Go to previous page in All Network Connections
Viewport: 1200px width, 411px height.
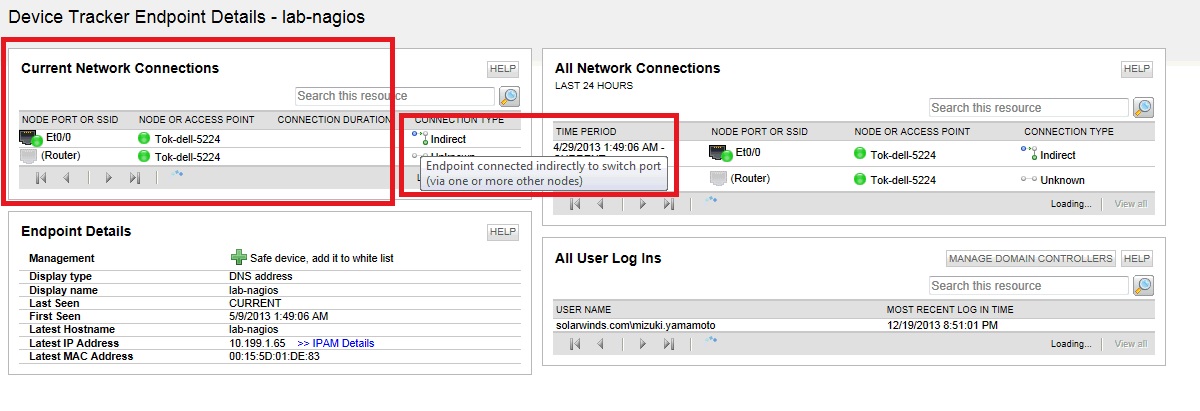(x=600, y=203)
